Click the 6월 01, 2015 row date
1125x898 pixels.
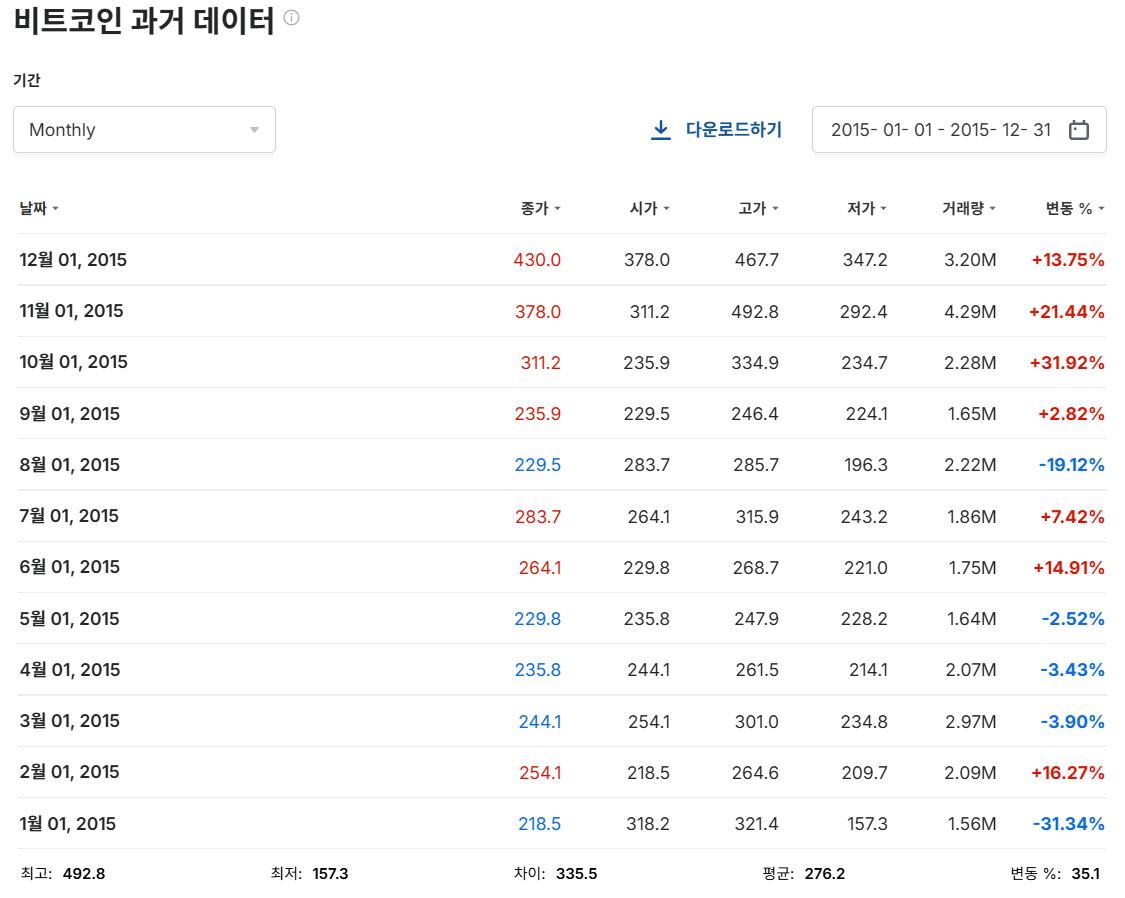click(68, 567)
